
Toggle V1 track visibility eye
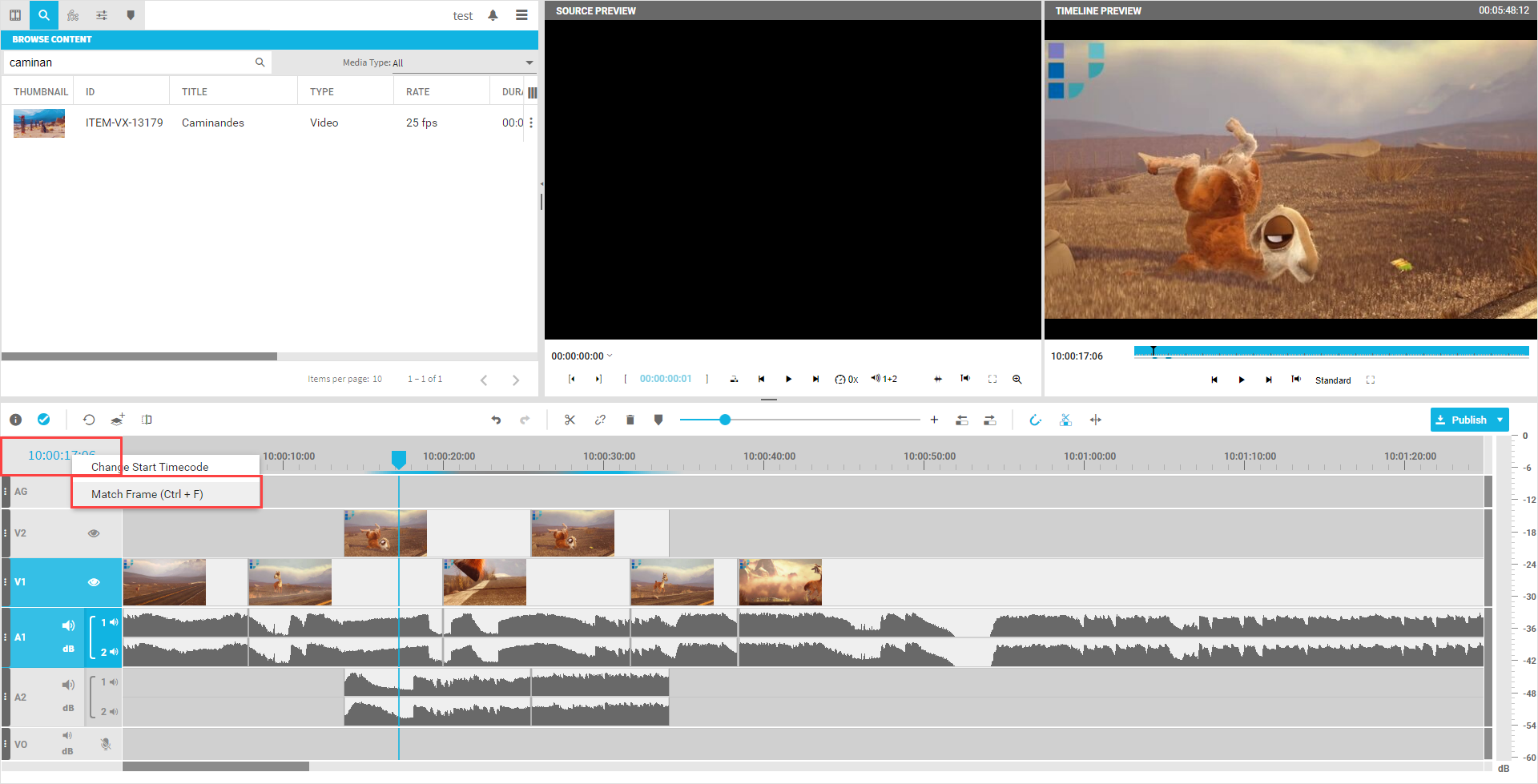[94, 582]
